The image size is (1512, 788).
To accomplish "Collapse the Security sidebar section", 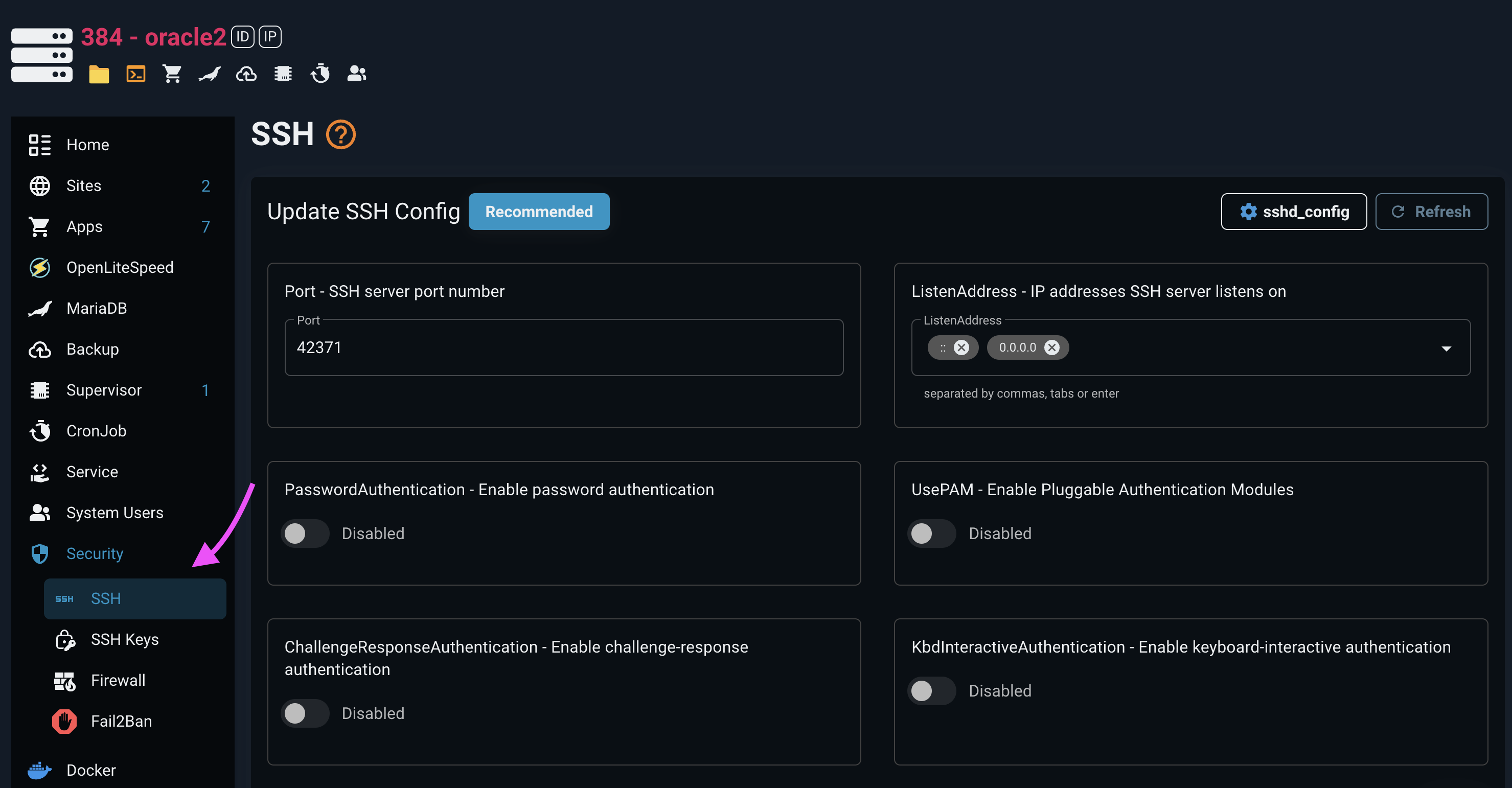I will click(x=95, y=553).
